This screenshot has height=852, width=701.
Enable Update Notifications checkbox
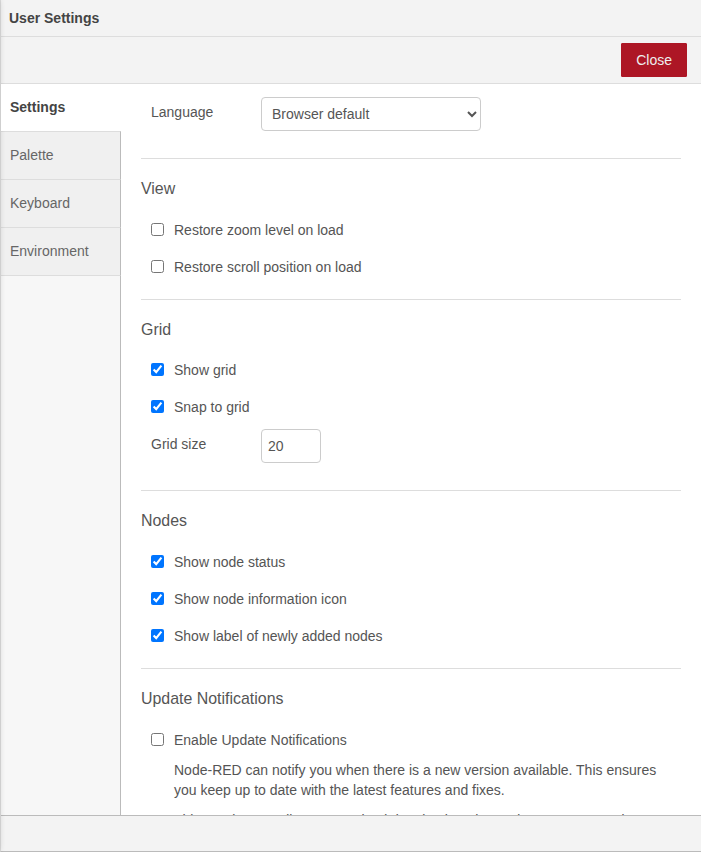pos(157,740)
